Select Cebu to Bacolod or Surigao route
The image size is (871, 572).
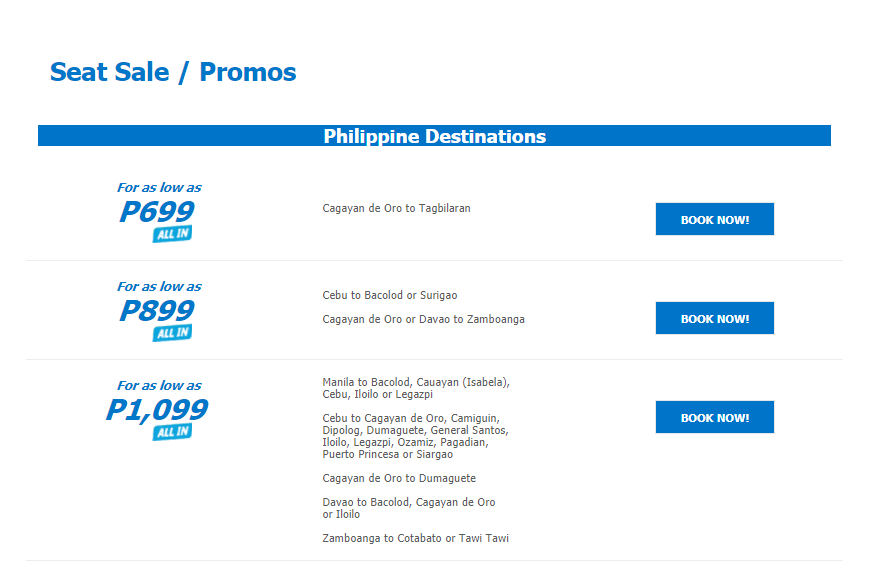click(390, 295)
